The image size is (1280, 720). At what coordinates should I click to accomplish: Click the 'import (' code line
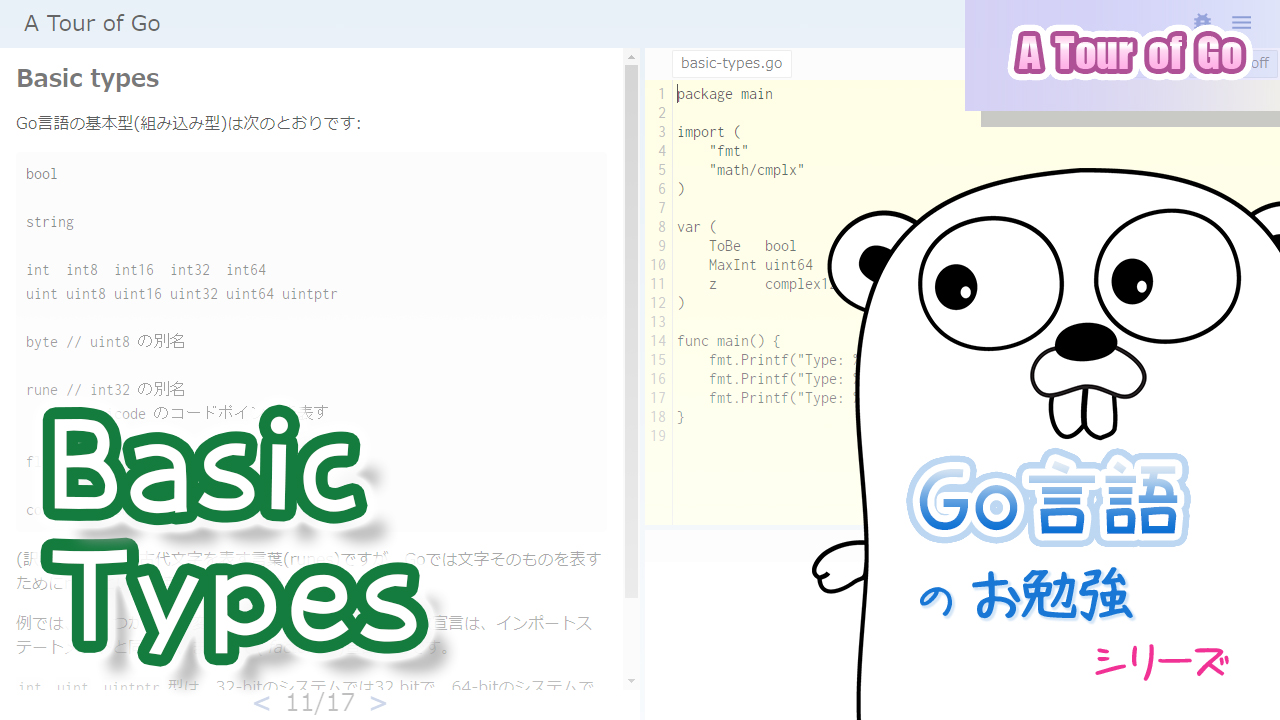tap(709, 132)
